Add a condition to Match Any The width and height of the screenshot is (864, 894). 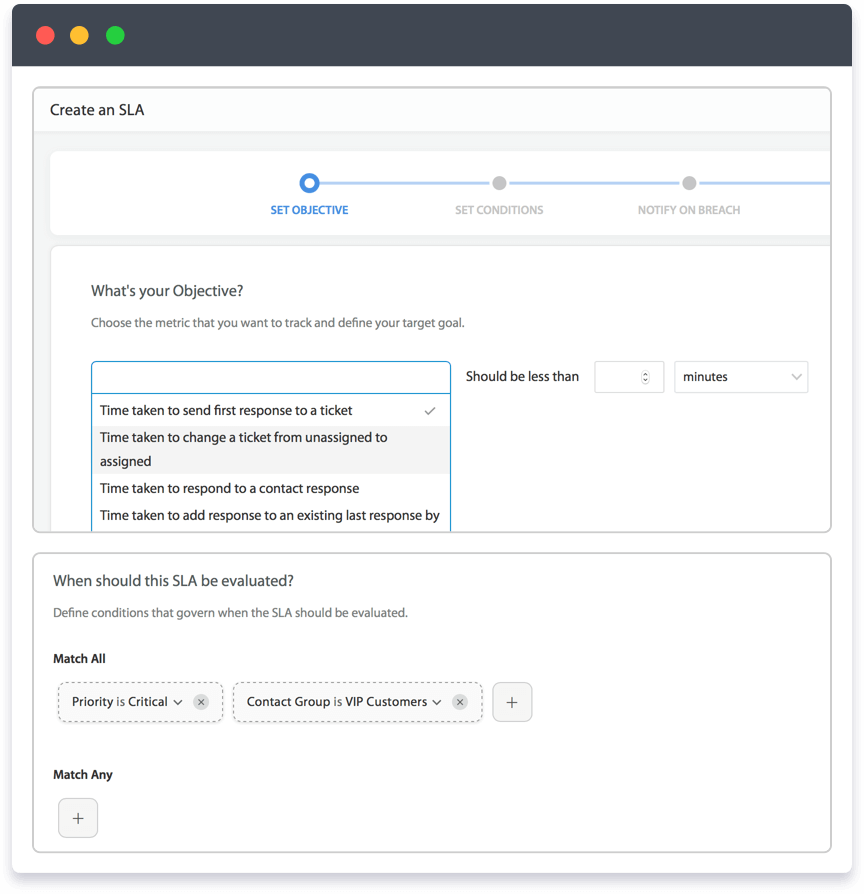coord(78,817)
